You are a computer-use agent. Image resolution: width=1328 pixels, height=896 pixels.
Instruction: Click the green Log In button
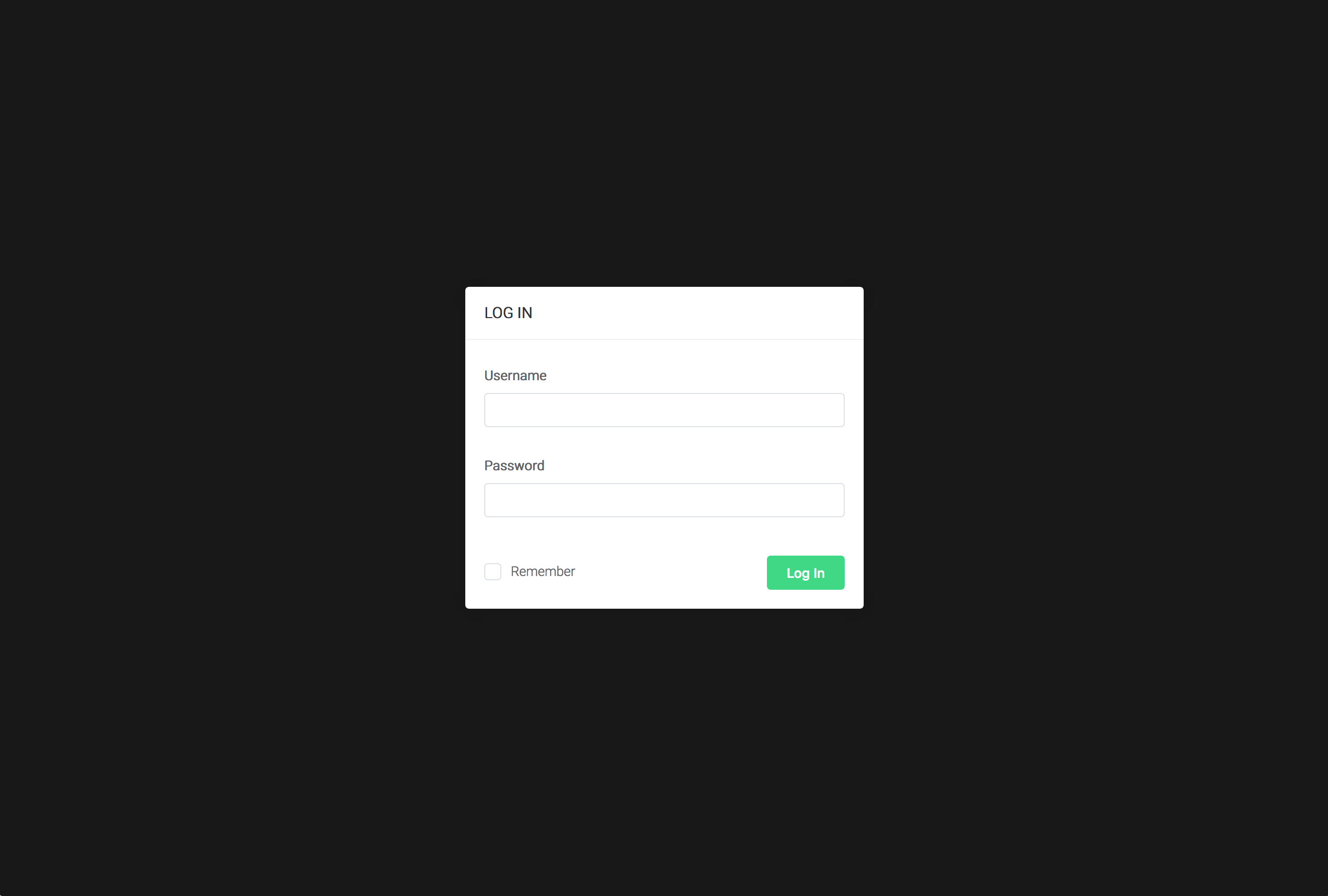click(805, 573)
